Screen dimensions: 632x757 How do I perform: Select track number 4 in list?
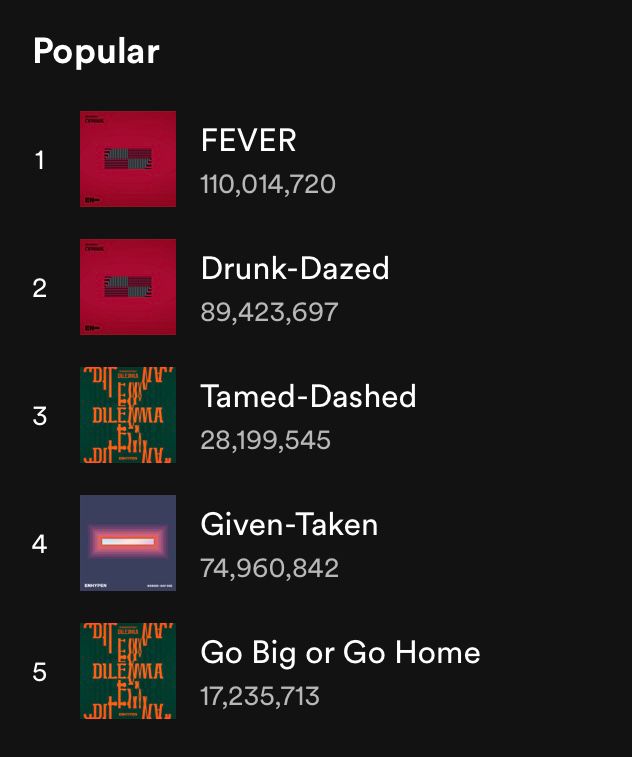40,544
